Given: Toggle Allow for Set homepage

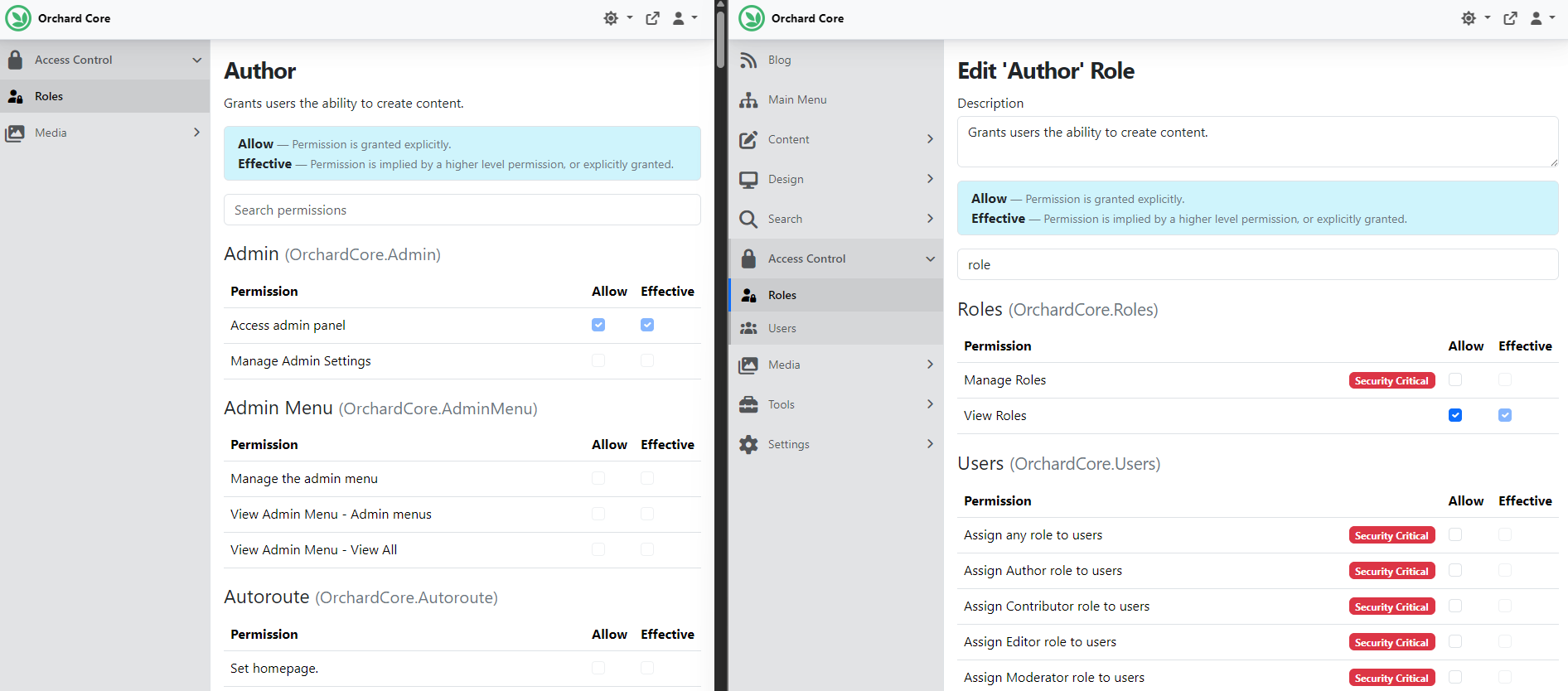Looking at the screenshot, I should point(598,668).
